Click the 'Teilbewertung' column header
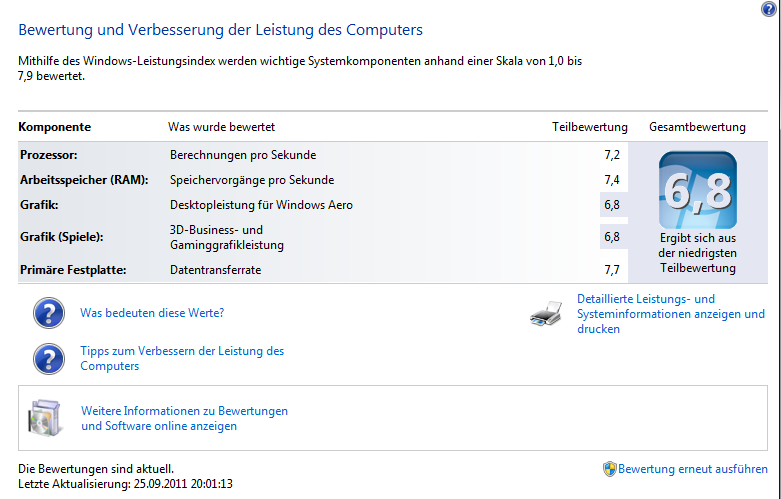 pos(590,127)
